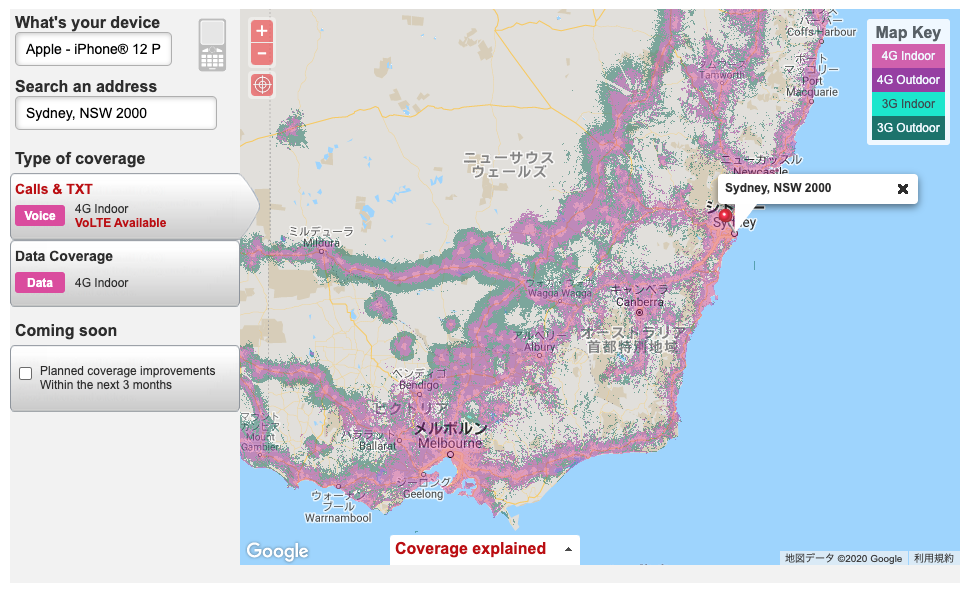Viewport: 970px width, 589px height.
Task: Click the map zoom in plus button
Action: 262,31
